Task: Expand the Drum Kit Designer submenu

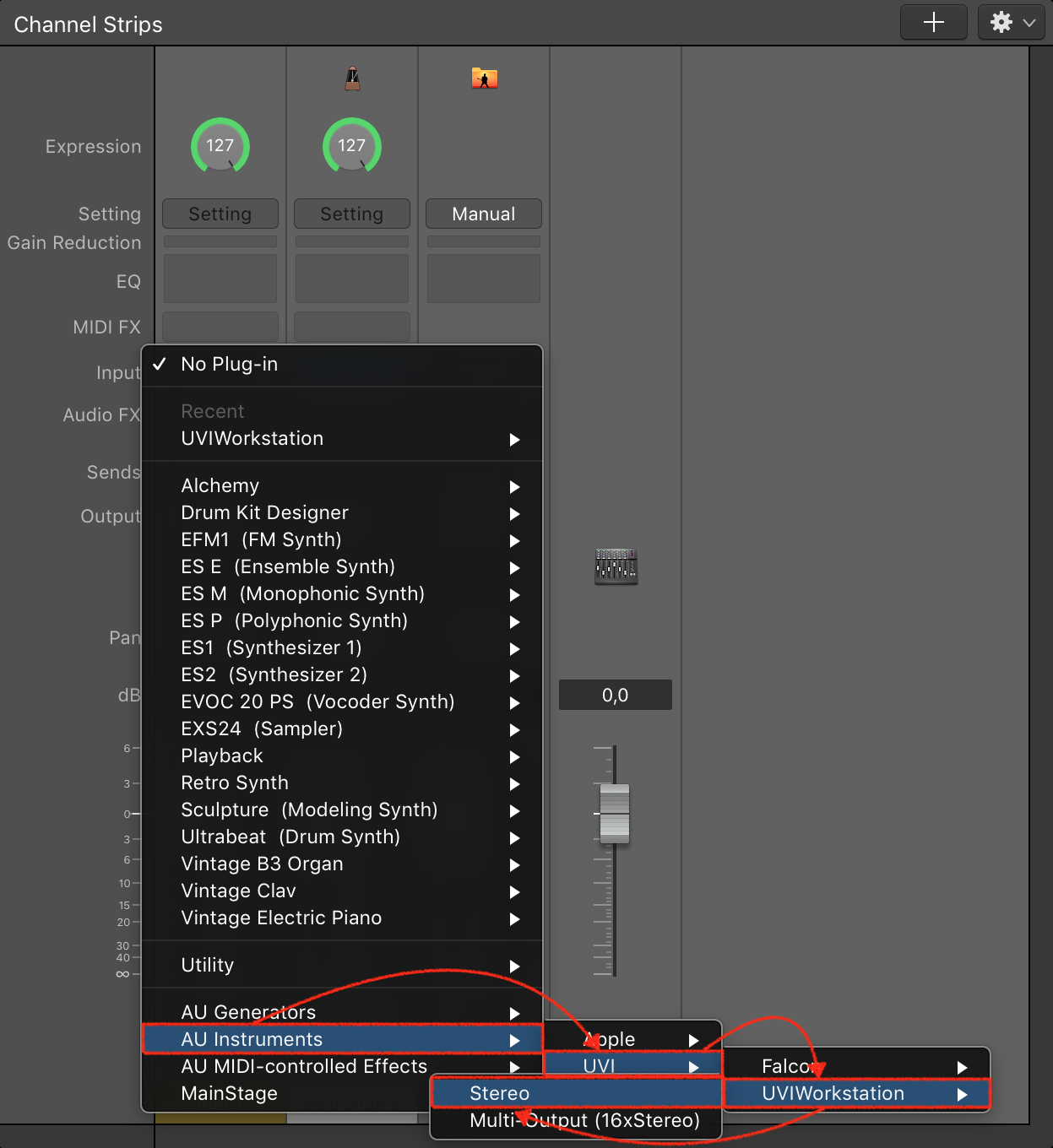Action: point(342,512)
